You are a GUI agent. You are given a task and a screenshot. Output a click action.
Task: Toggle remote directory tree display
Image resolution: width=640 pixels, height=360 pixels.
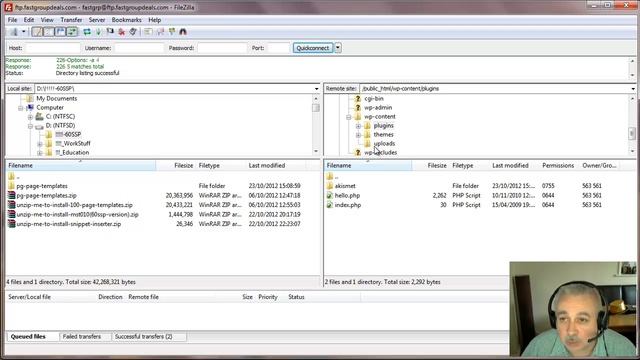click(x=60, y=32)
